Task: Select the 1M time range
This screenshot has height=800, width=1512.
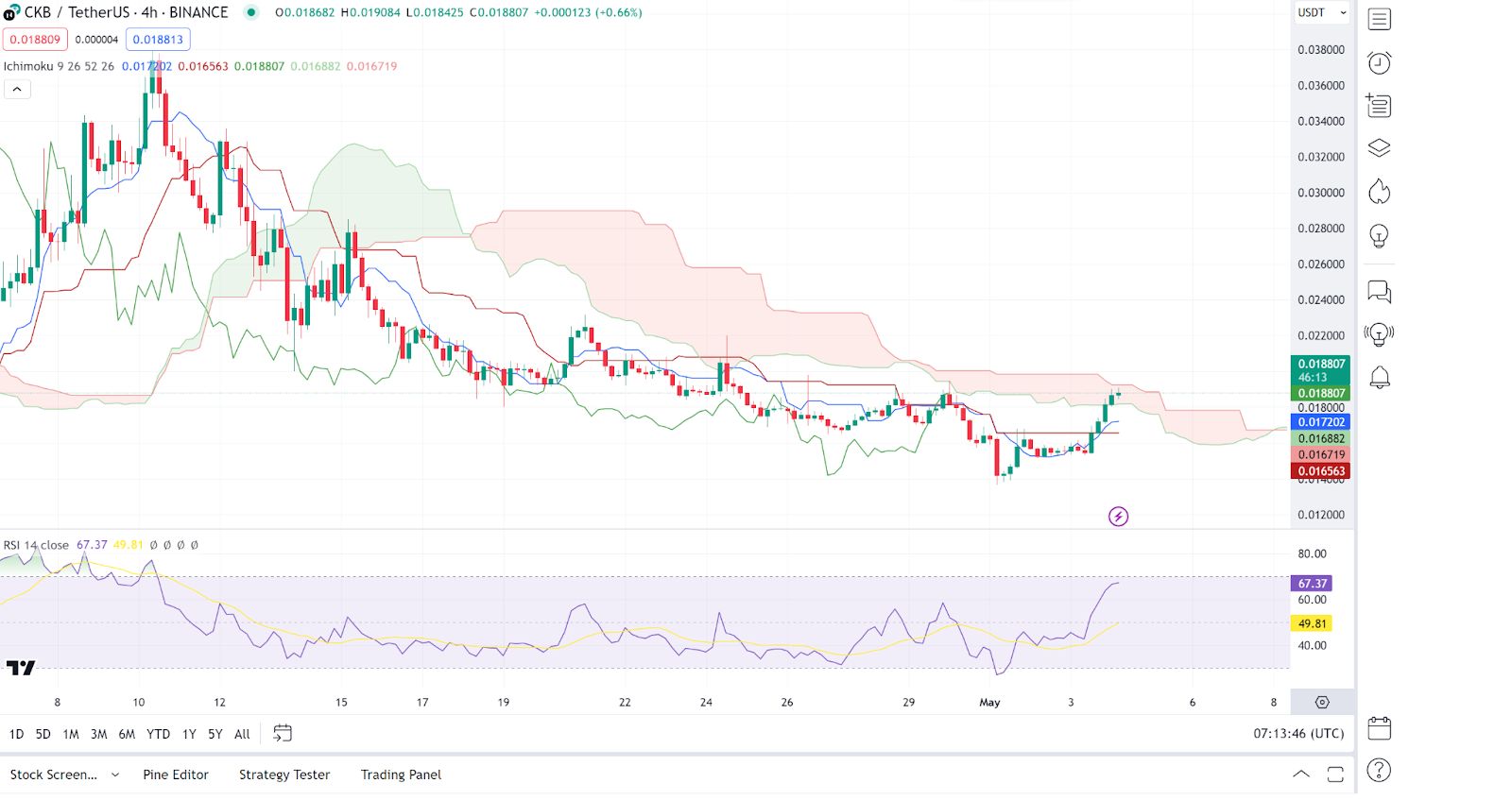Action: point(71,734)
